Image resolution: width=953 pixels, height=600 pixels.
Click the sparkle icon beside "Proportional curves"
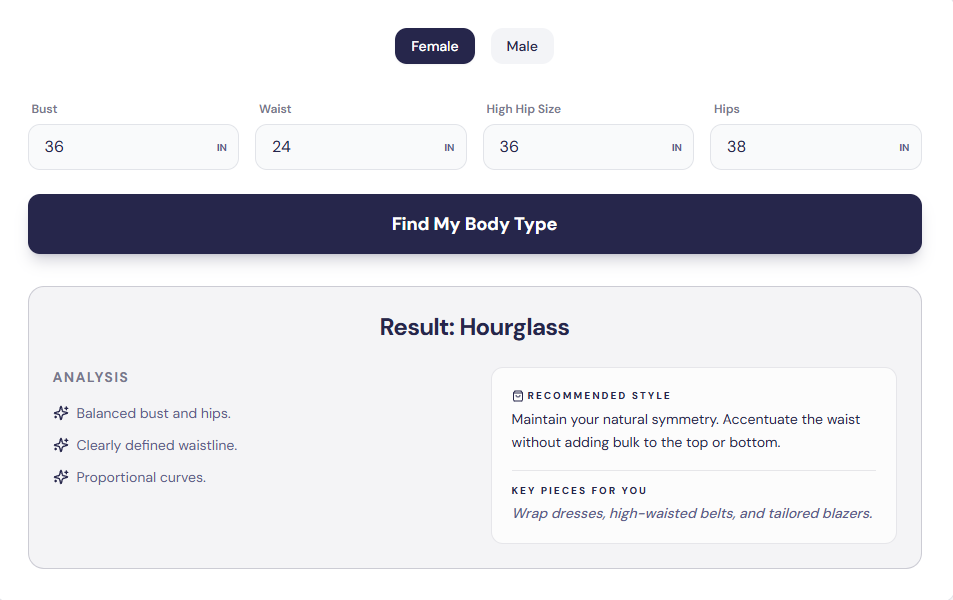point(62,476)
